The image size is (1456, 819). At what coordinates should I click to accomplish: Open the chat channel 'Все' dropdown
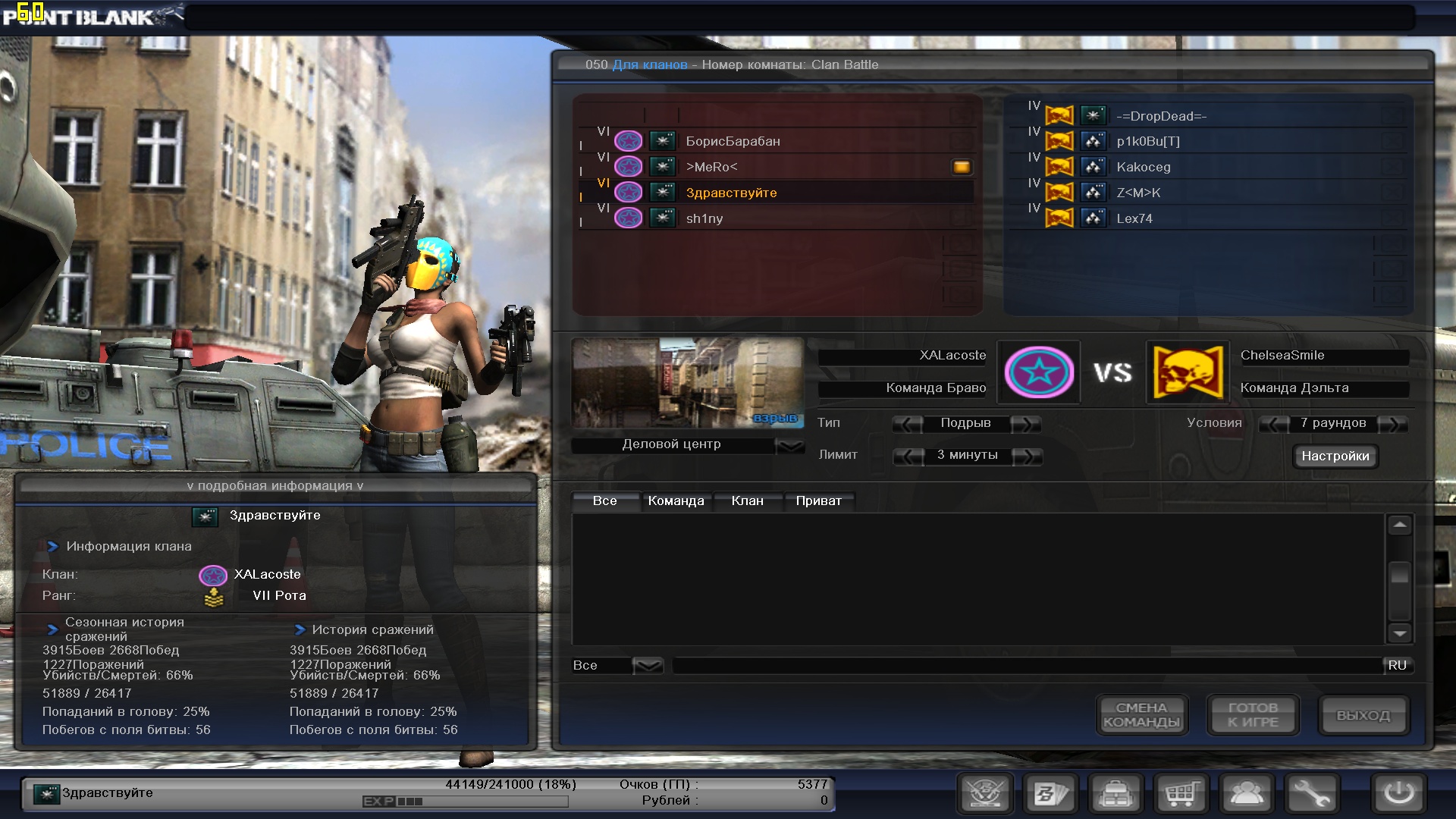(647, 666)
